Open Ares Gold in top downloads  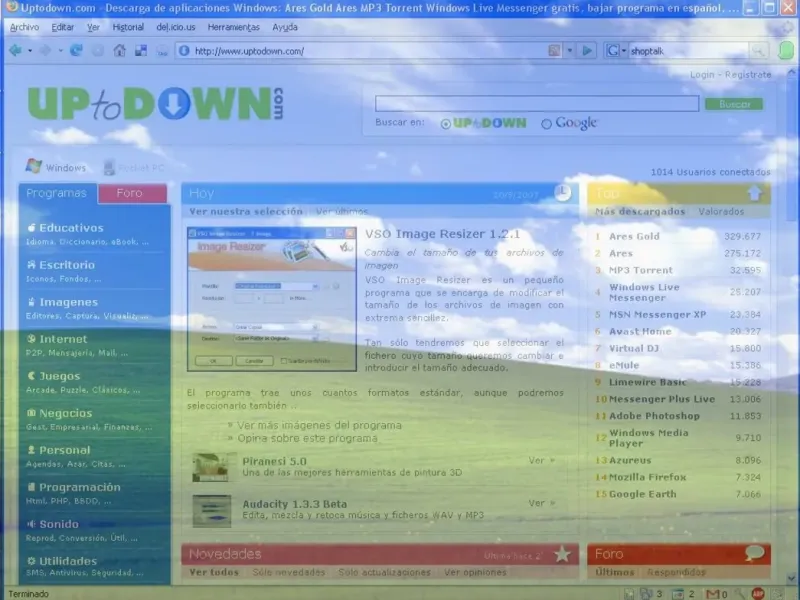tap(634, 236)
